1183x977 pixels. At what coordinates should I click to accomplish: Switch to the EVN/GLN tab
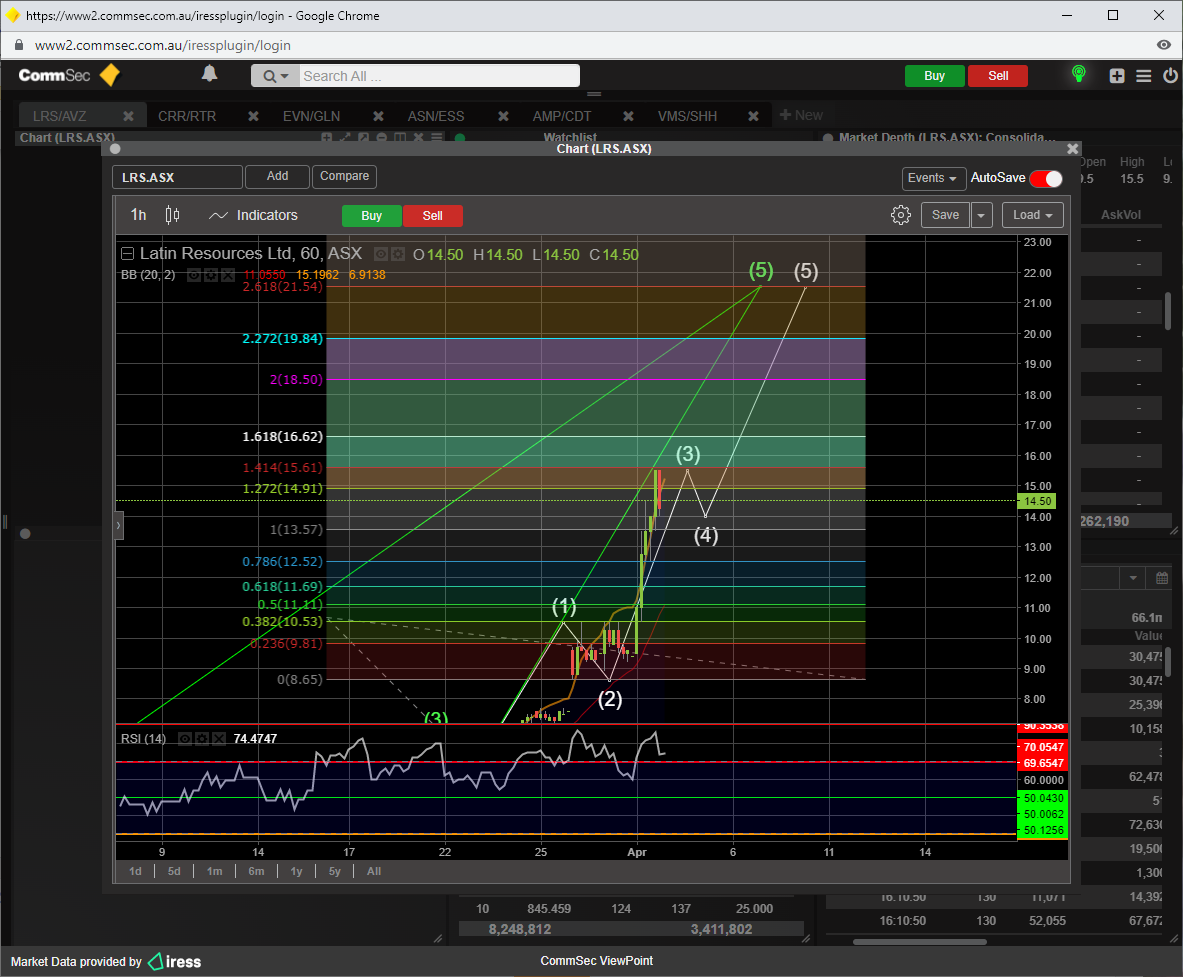[x=312, y=116]
